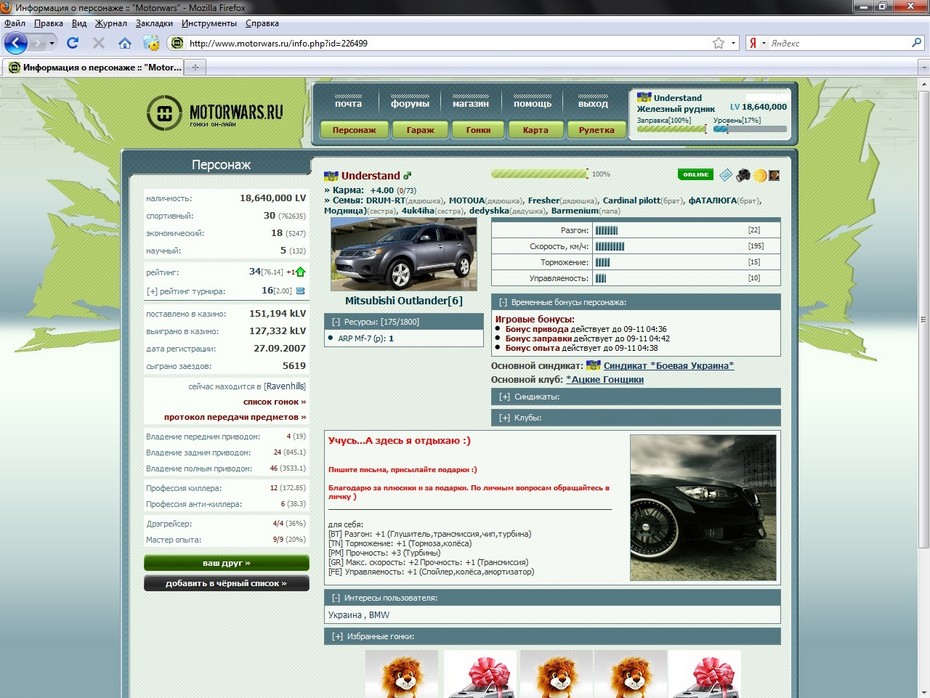The height and width of the screenshot is (698, 930).
Task: Click the Mitsubishi Outlander car thumbnail
Action: [403, 254]
